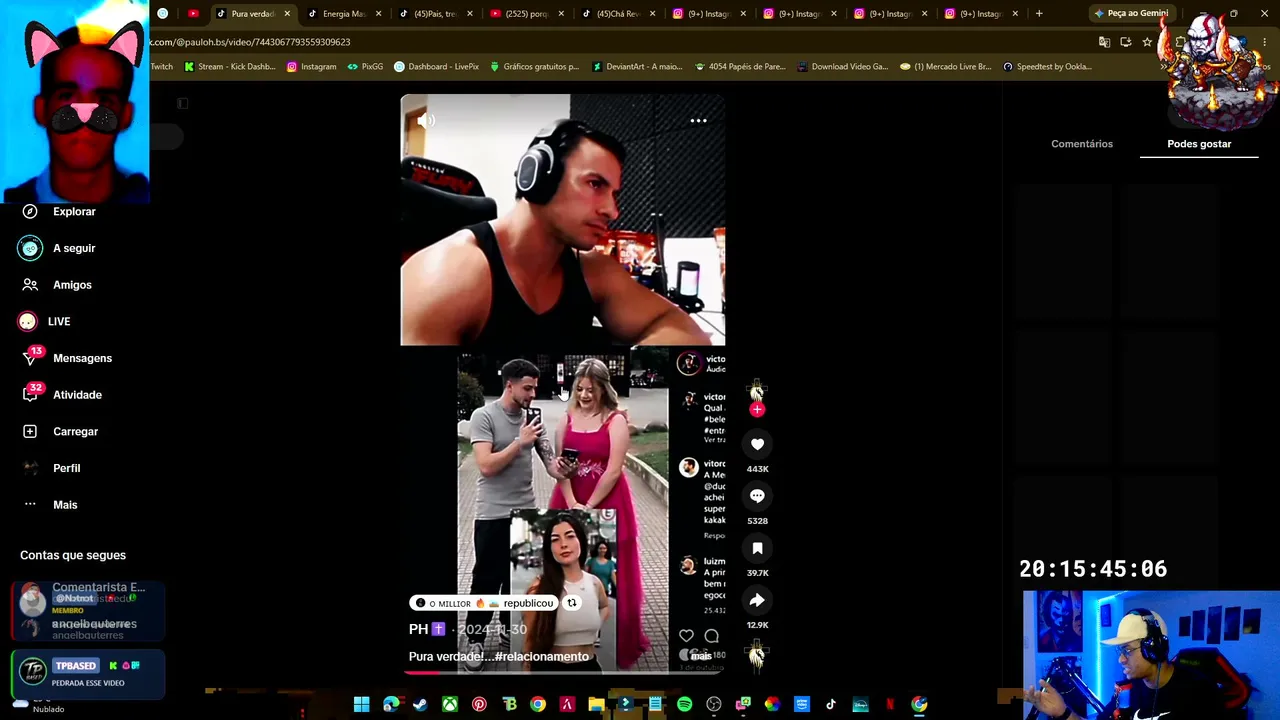Share the video with 12.9K shares
This screenshot has height=720, width=1280.
click(757, 600)
